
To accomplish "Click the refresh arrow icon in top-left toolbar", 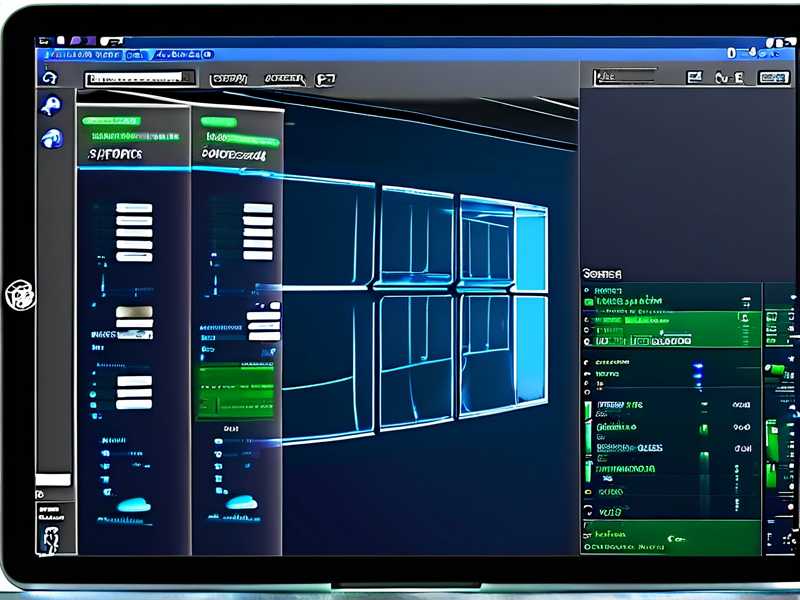I will click(48, 77).
